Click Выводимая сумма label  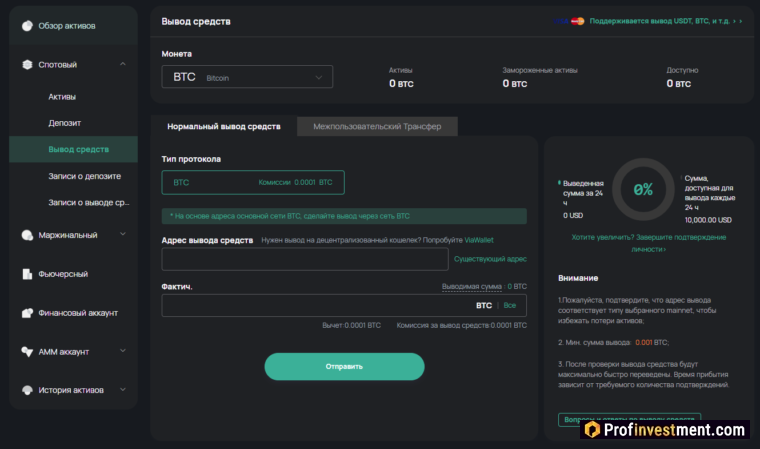pos(472,287)
